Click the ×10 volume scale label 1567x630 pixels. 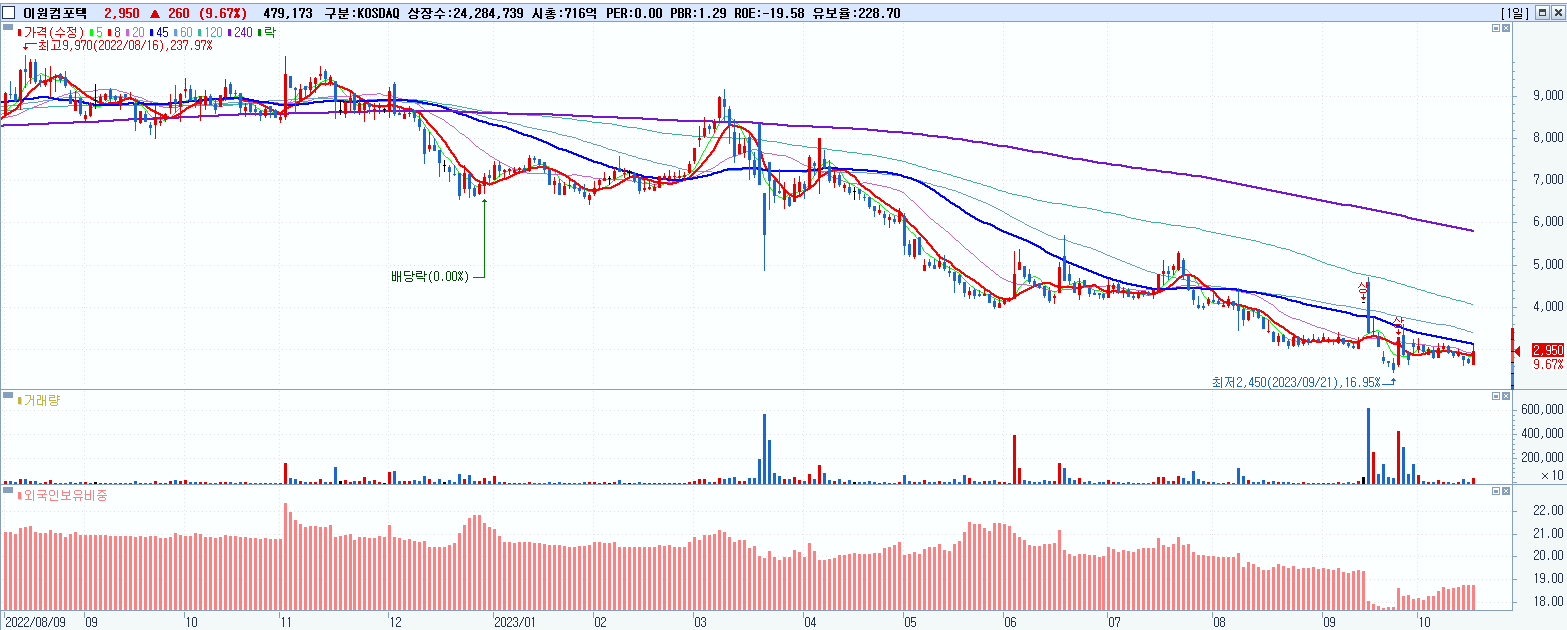point(1551,475)
